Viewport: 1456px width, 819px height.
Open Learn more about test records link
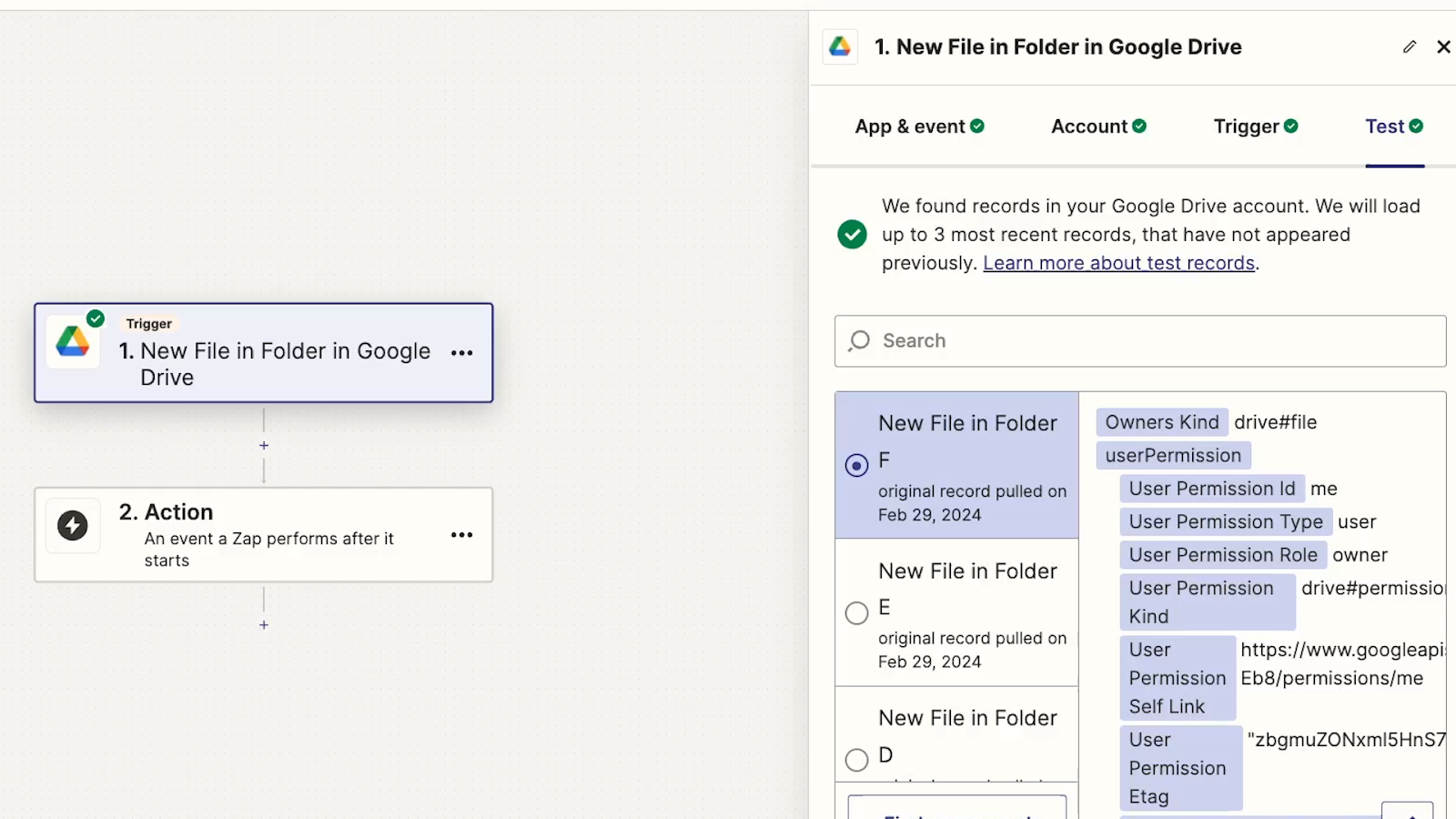(1118, 263)
